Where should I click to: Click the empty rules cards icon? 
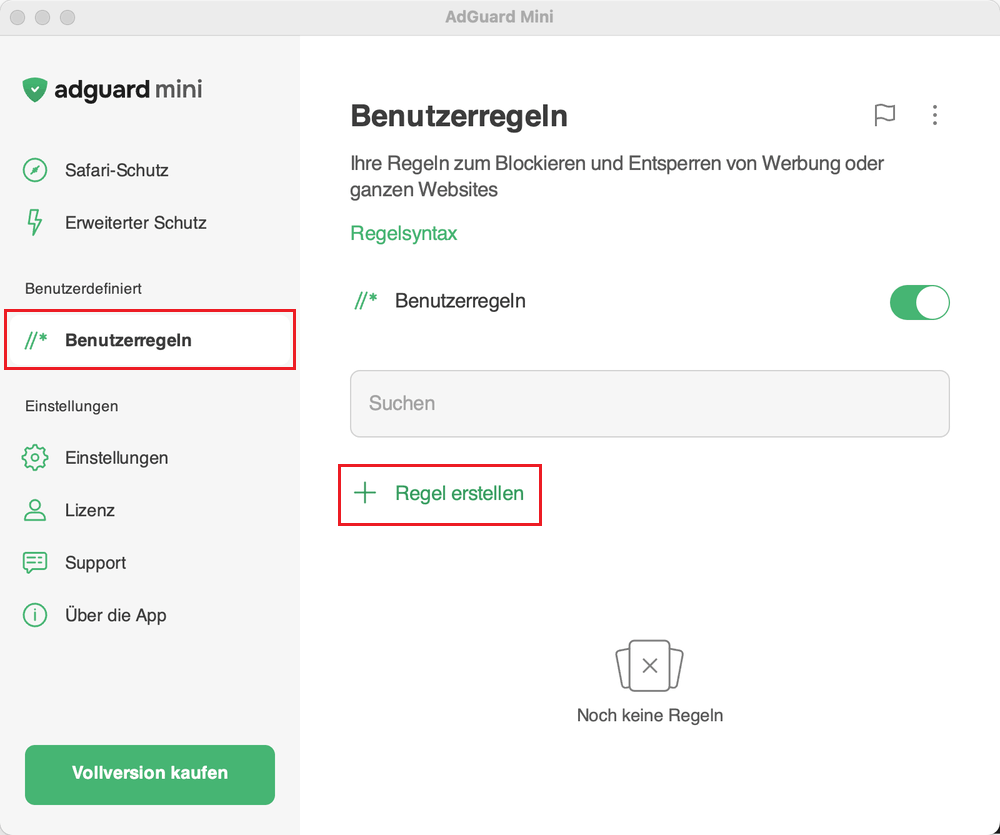(649, 665)
